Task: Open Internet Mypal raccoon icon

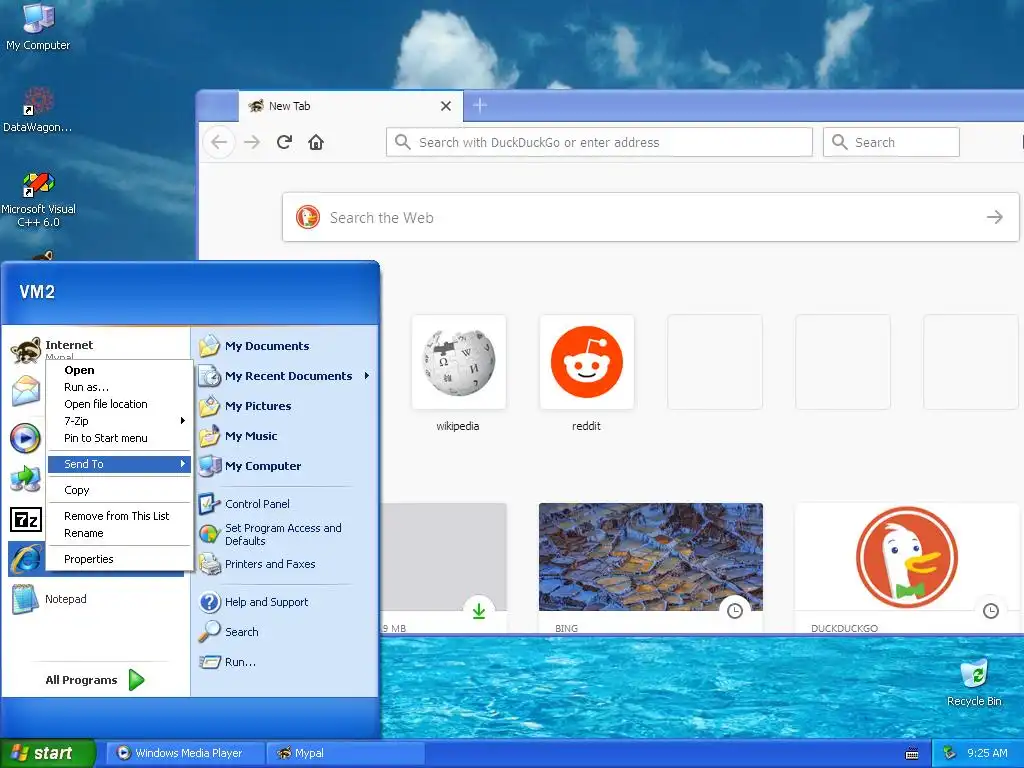Action: pos(26,351)
